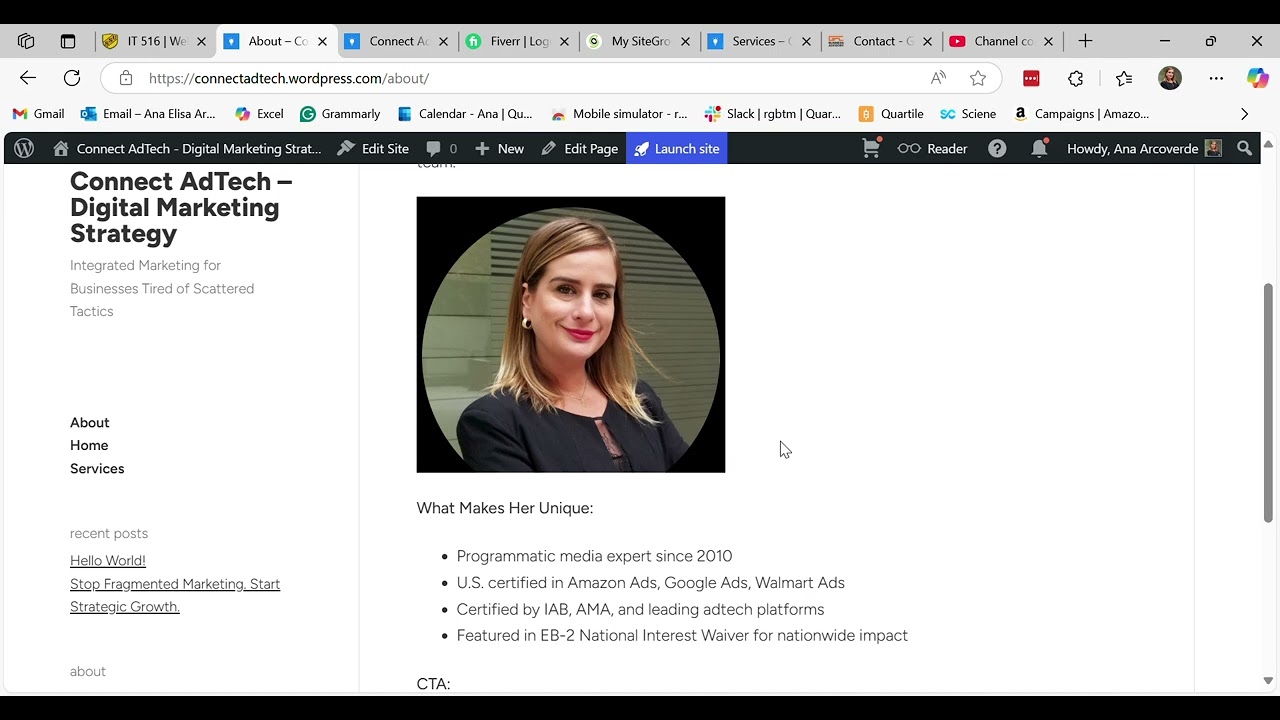Click the browser Back arrow
Screen dimensions: 1280x720
28,78
